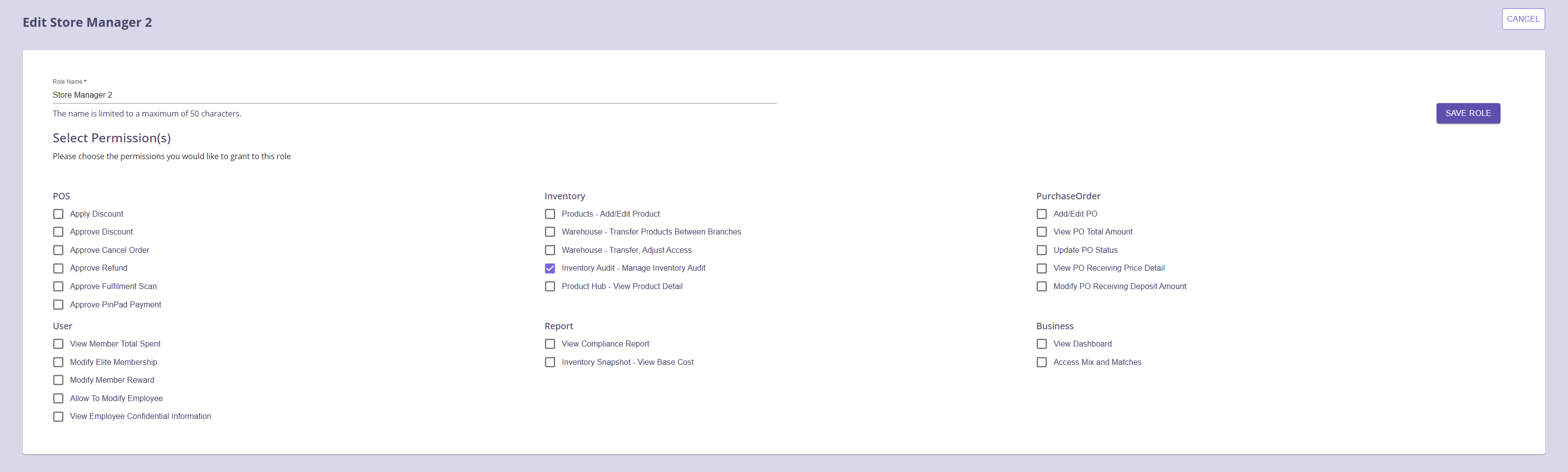The height and width of the screenshot is (472, 1568).
Task: Enable Warehouse - Transfer, Adjust Access checkbox
Action: pos(550,250)
